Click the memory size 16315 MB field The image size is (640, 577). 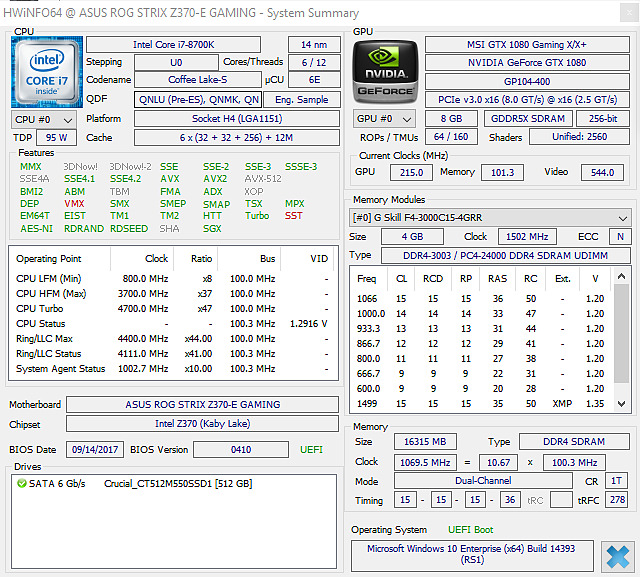(425, 442)
